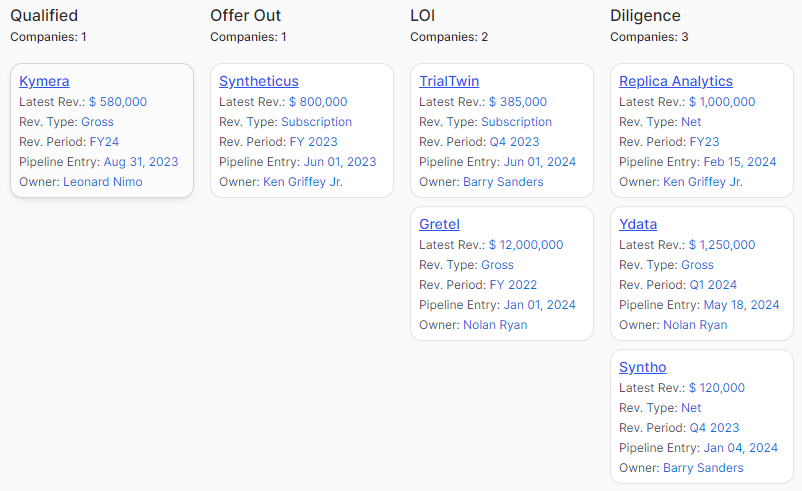Click Gretel revenue $ 12,000,000

tap(526, 246)
